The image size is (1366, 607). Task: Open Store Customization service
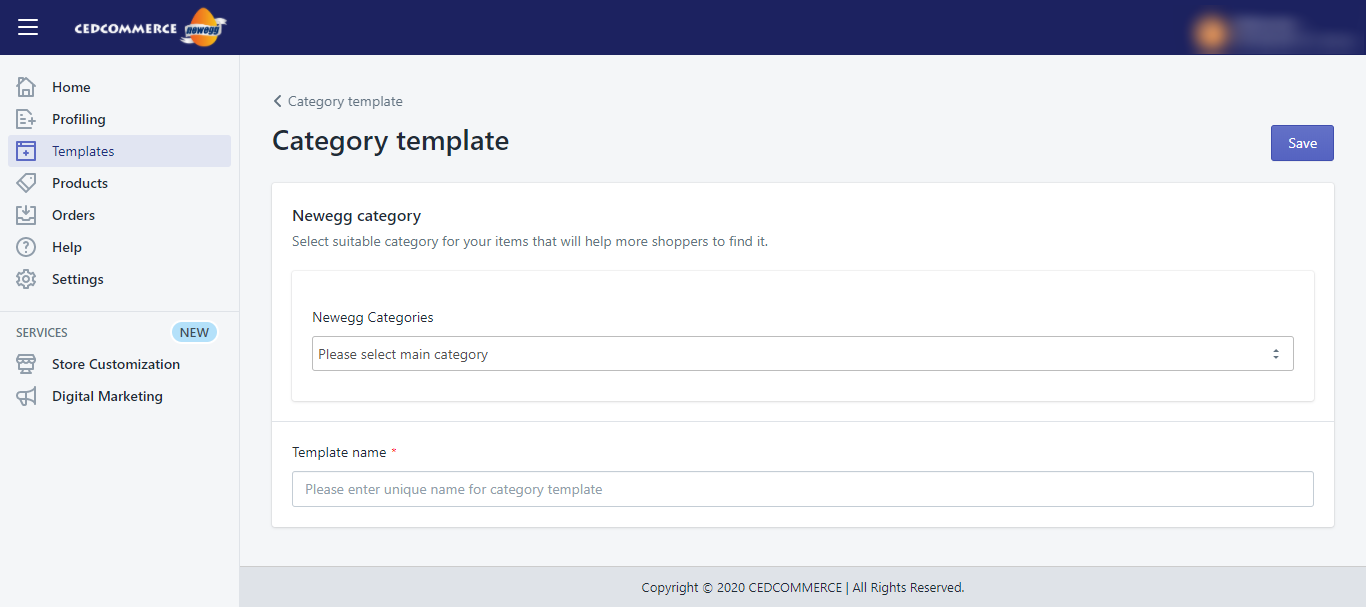[120, 364]
